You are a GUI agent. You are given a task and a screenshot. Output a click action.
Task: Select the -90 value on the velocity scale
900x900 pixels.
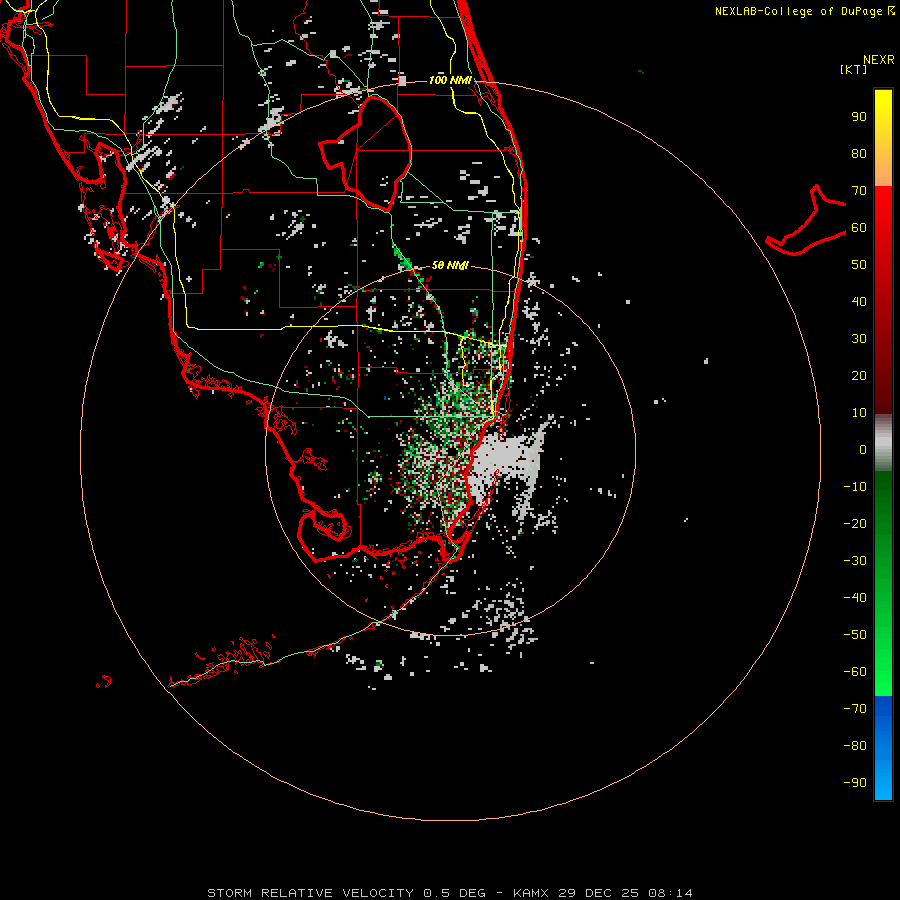point(855,782)
